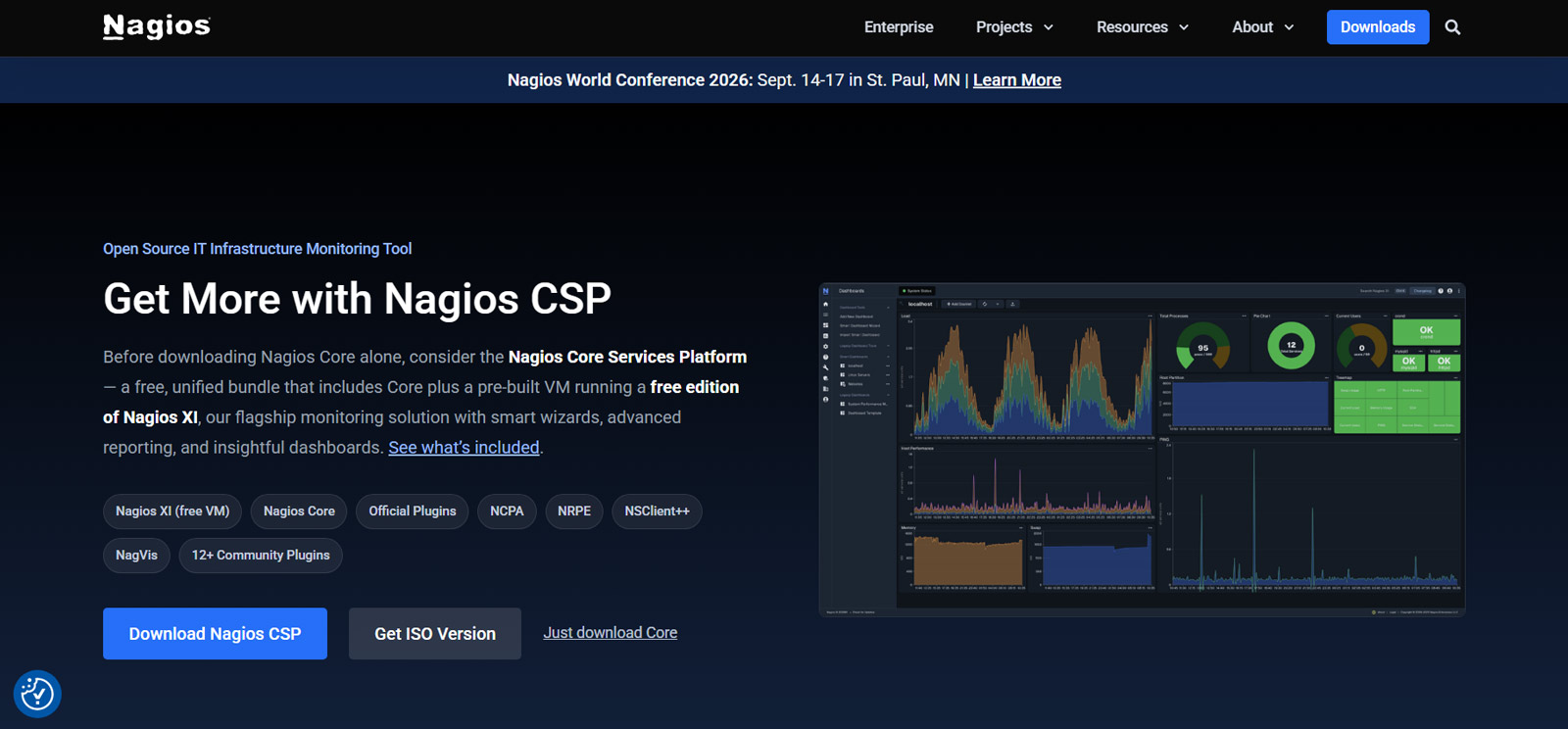This screenshot has width=1568, height=729.
Task: Select the Nagios XI (free VM) tag
Action: click(x=172, y=511)
